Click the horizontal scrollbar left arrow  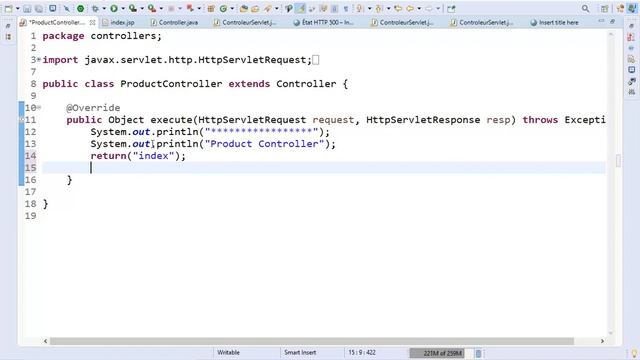[45, 341]
